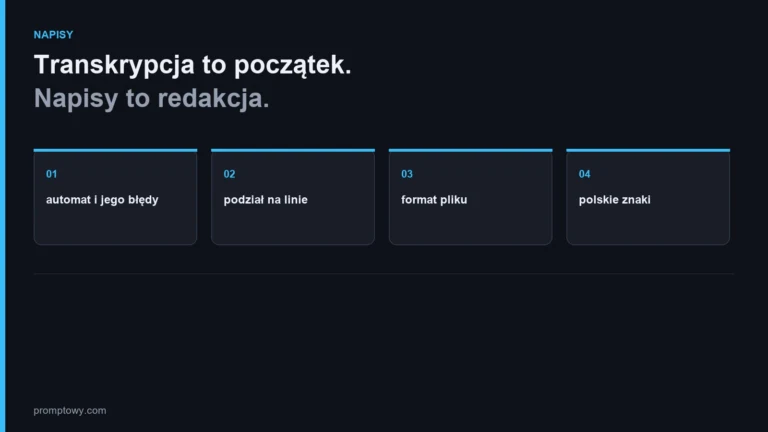Click the 'format pliku' title
This screenshot has width=768, height=432.
click(x=434, y=200)
